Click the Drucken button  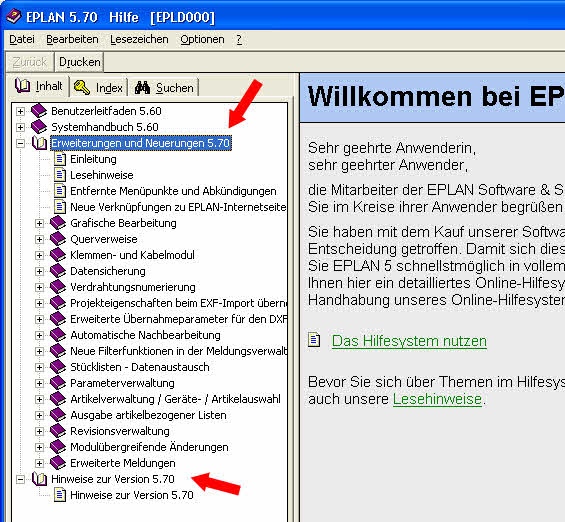[x=80, y=62]
